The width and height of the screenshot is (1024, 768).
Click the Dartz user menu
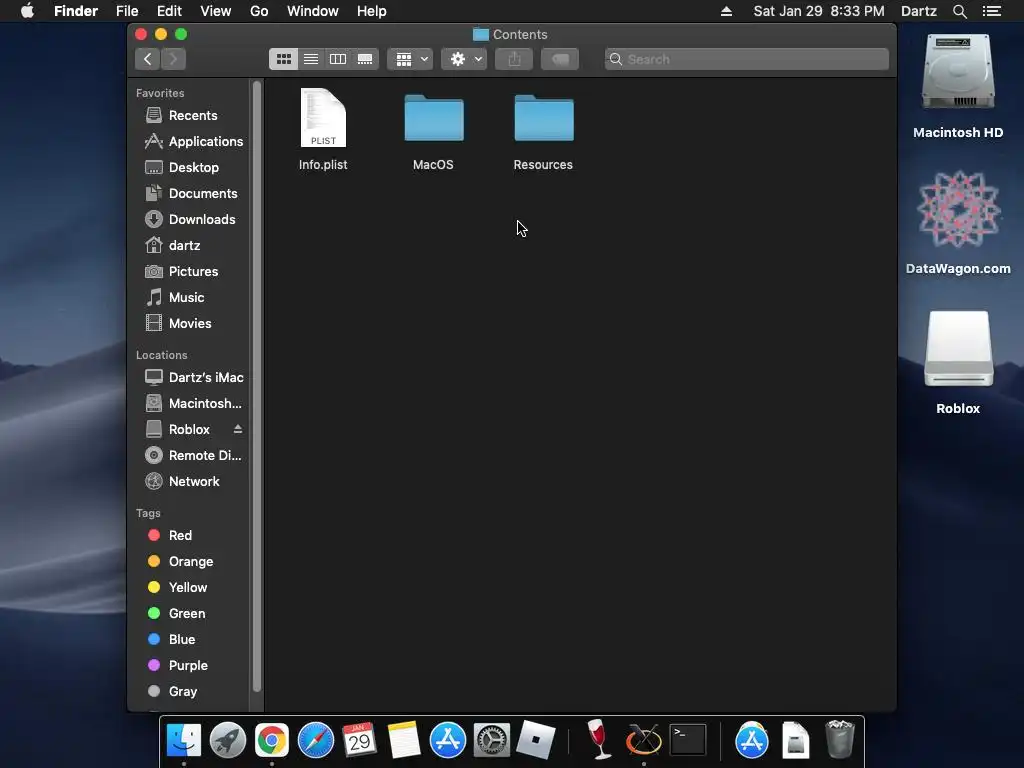919,11
